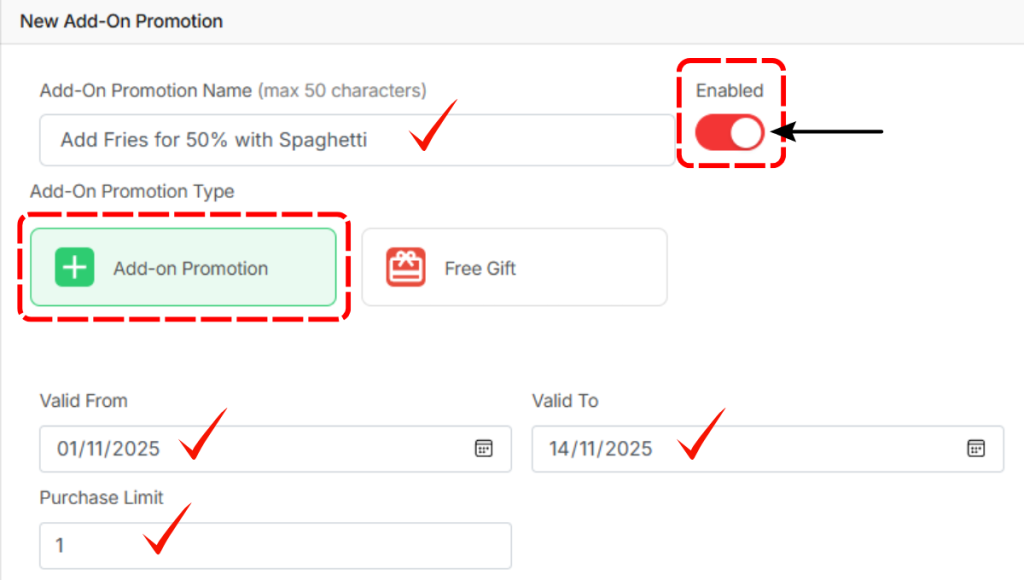Select the Free Gift promotion type

point(514,267)
